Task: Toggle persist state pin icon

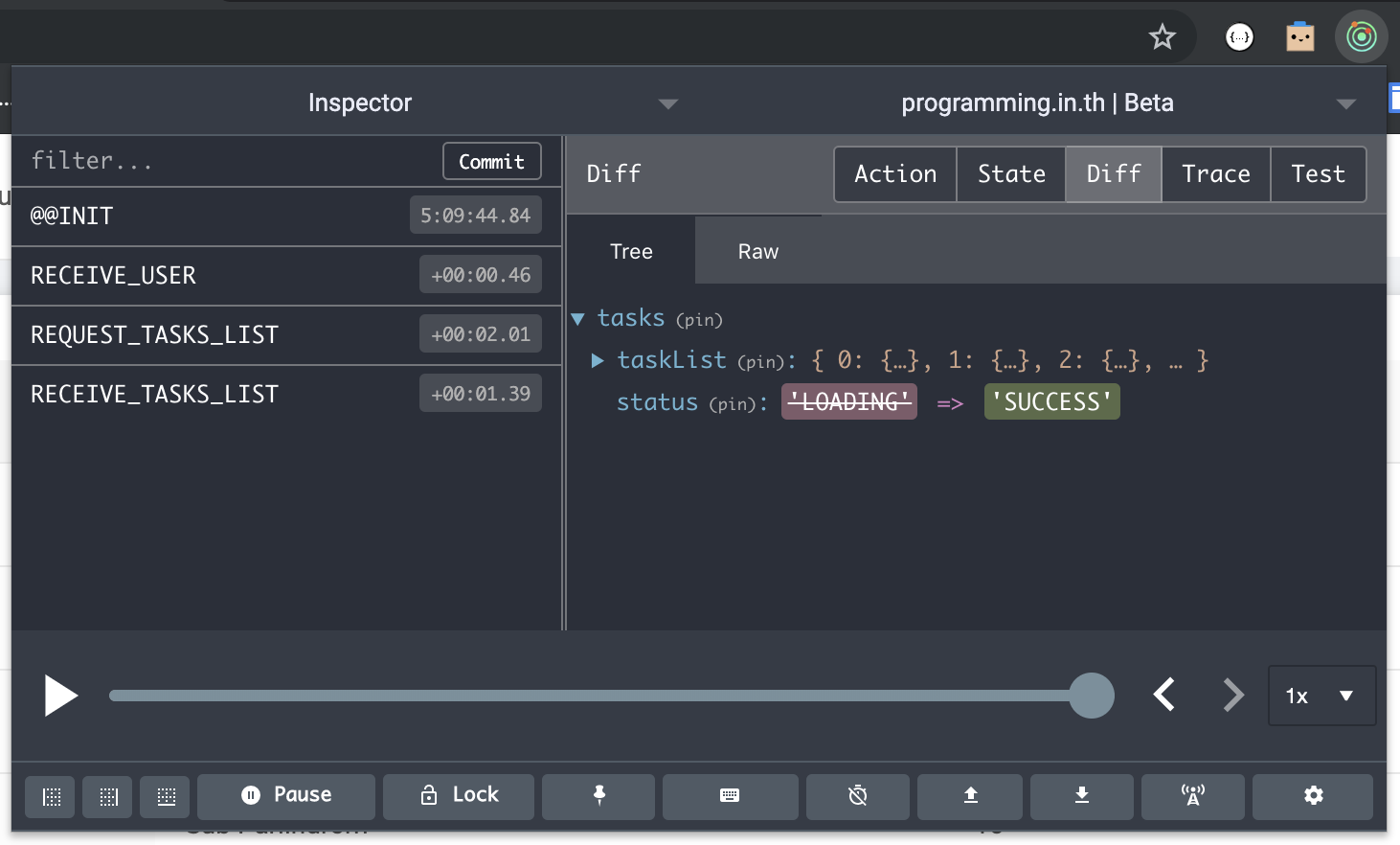Action: coord(598,796)
